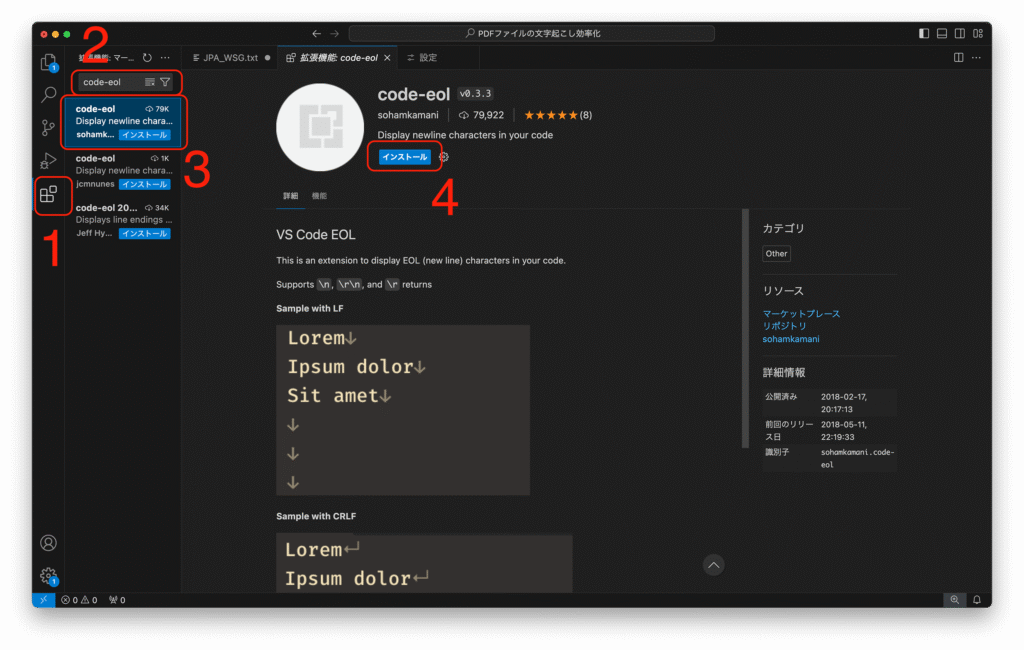
Task: Click the zoom magnifier status bar icon
Action: click(x=955, y=600)
